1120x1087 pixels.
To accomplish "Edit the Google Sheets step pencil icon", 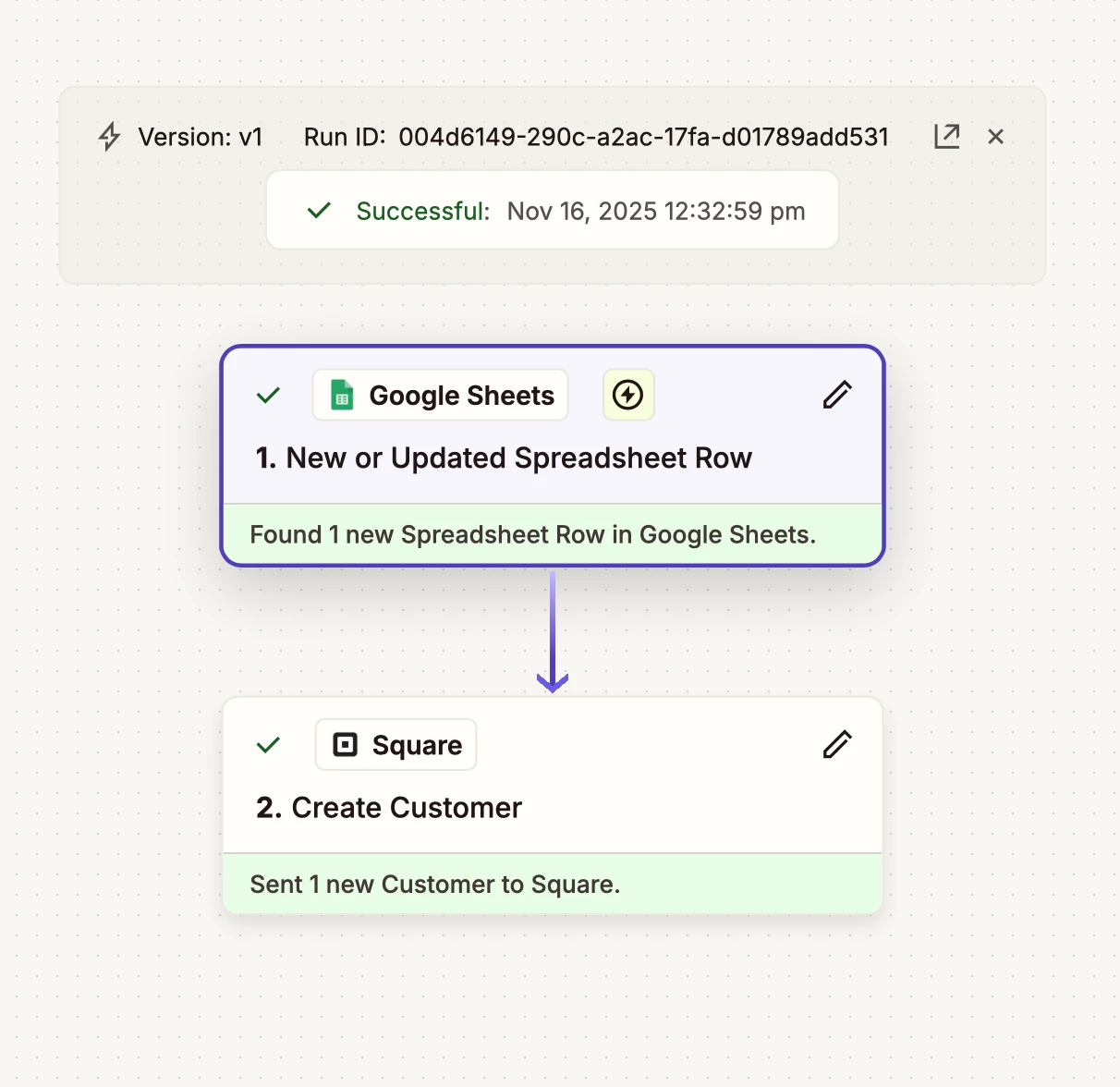I will pyautogui.click(x=837, y=395).
